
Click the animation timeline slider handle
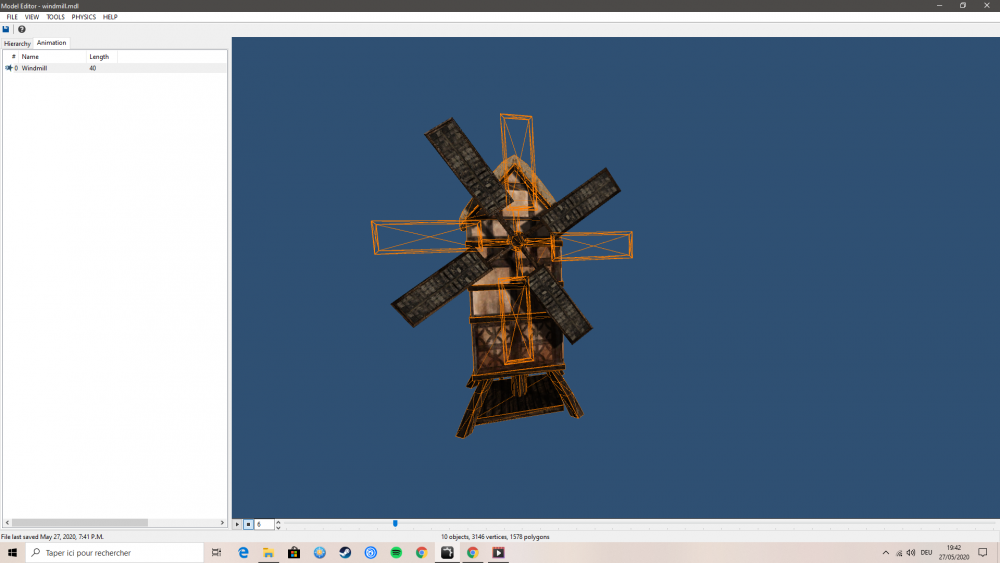click(x=395, y=523)
